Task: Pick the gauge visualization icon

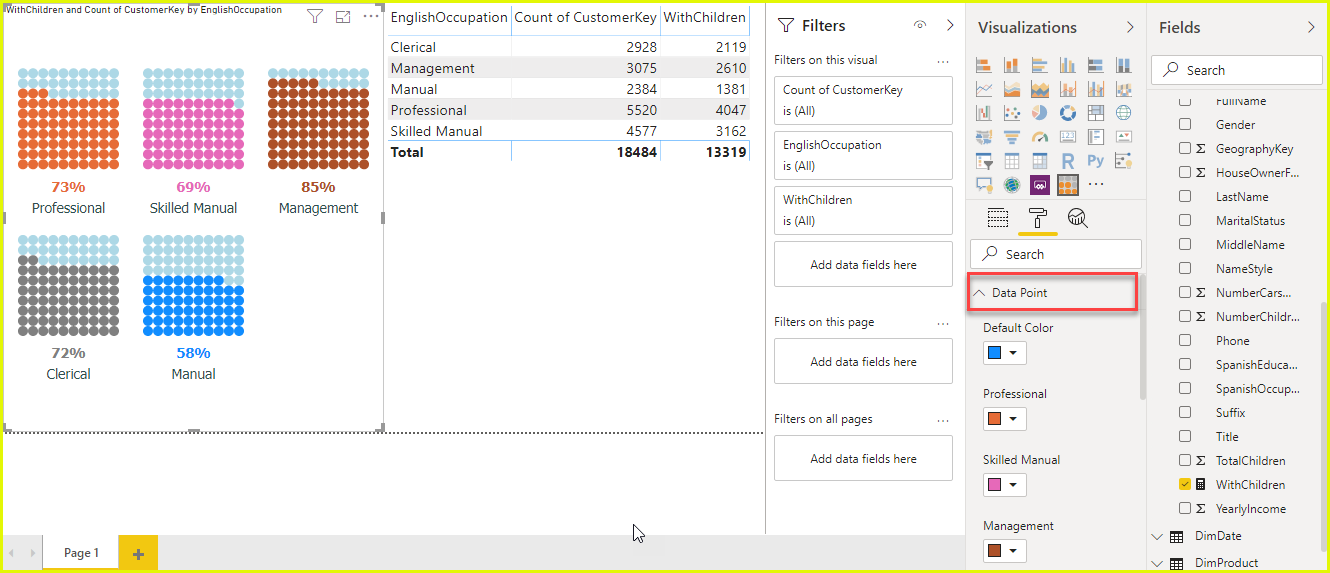Action: pos(1040,137)
